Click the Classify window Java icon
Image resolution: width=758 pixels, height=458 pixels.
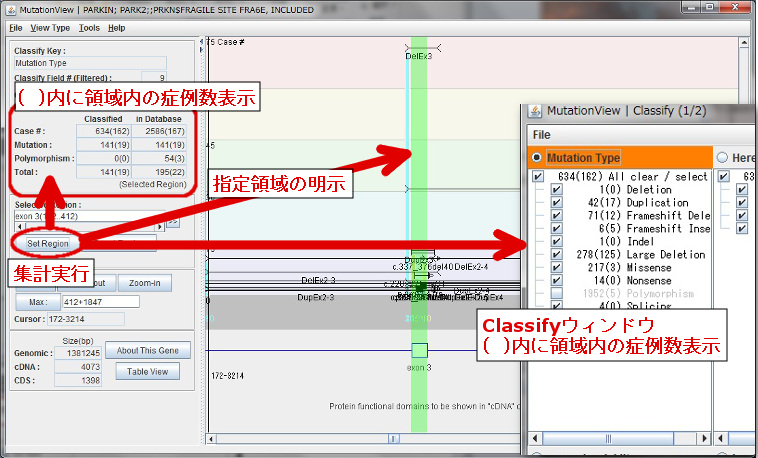(534, 110)
